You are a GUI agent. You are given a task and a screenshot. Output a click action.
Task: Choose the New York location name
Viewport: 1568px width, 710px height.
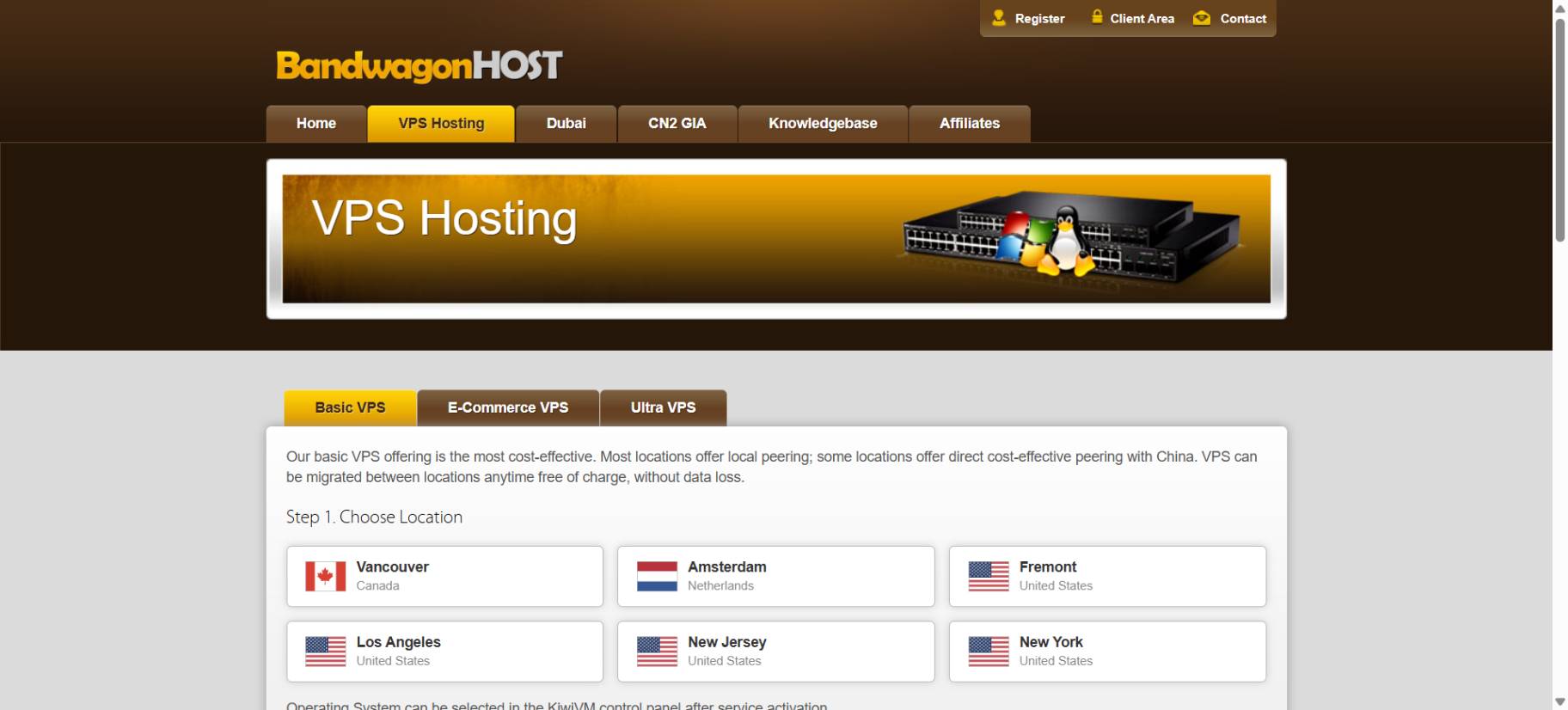coord(1050,642)
